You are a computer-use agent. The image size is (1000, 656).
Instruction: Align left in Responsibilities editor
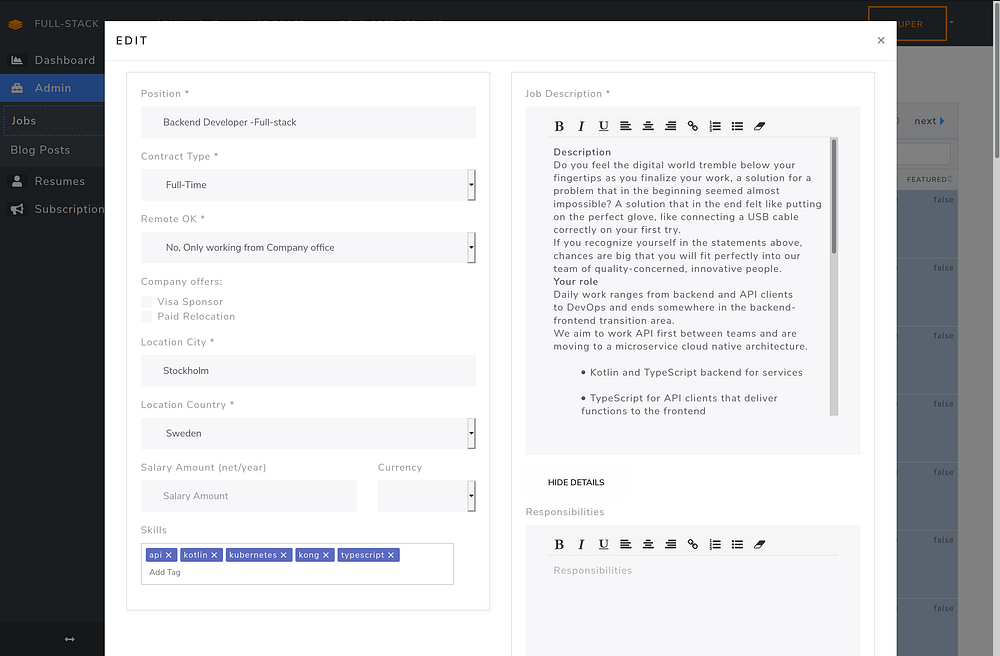coord(626,544)
